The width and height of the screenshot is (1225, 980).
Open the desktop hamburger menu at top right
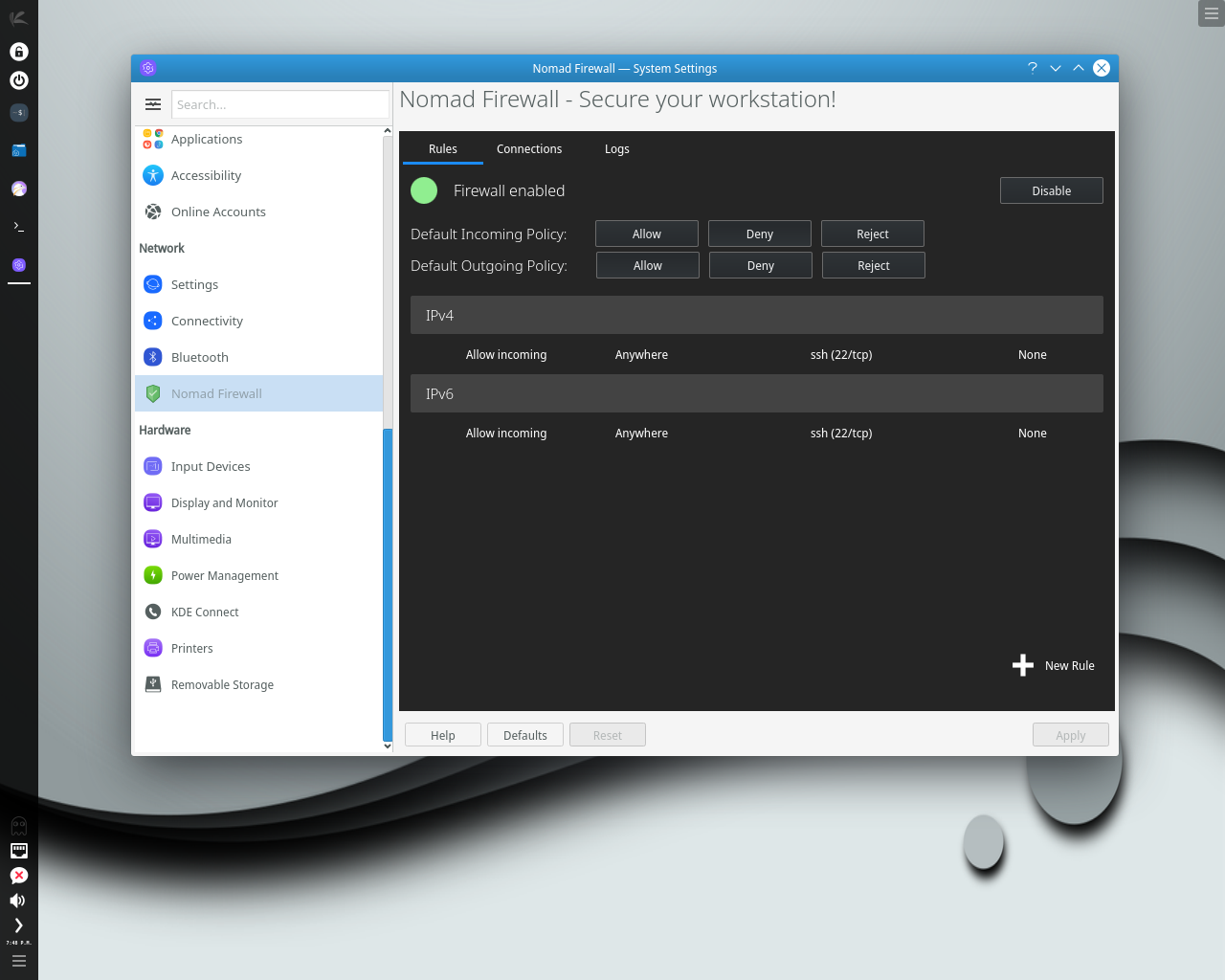click(1212, 13)
